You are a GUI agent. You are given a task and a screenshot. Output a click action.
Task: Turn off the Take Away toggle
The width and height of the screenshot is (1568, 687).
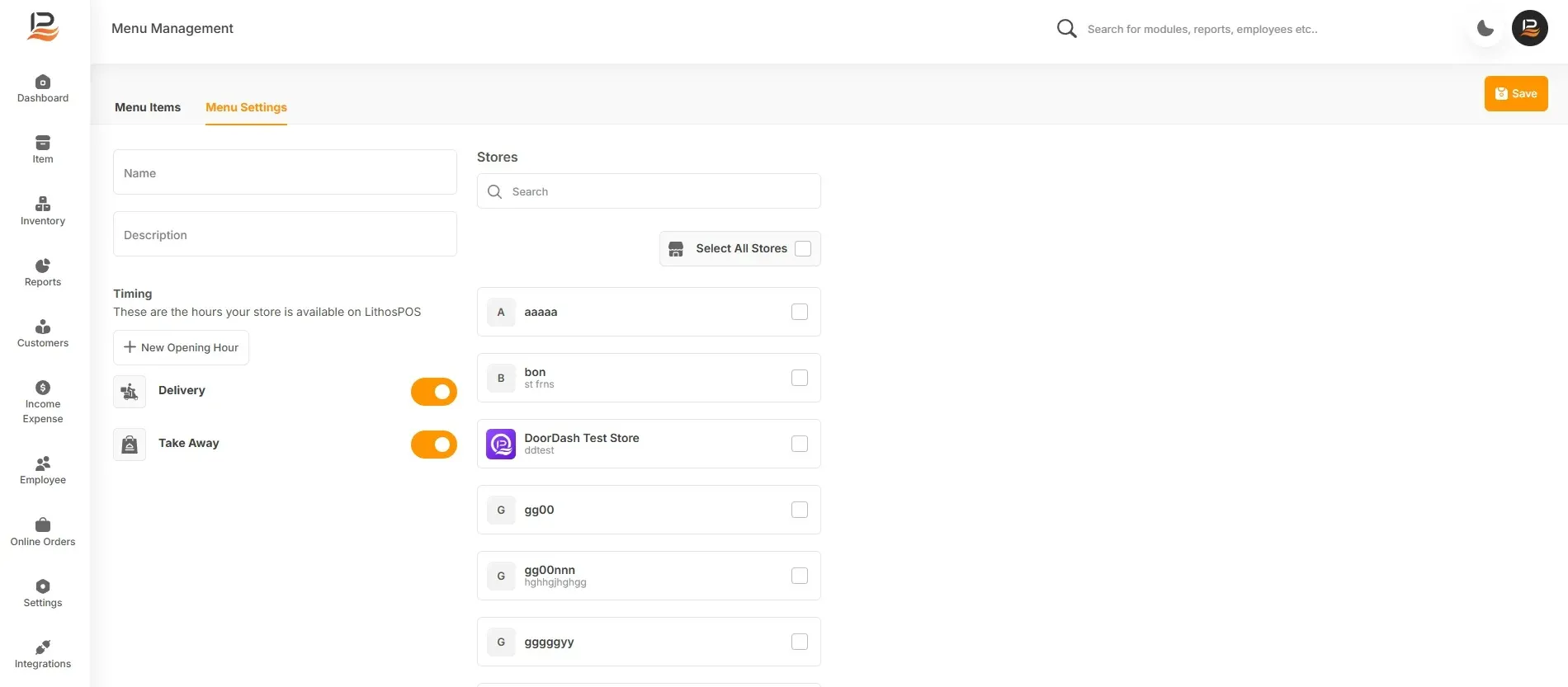[x=434, y=445]
